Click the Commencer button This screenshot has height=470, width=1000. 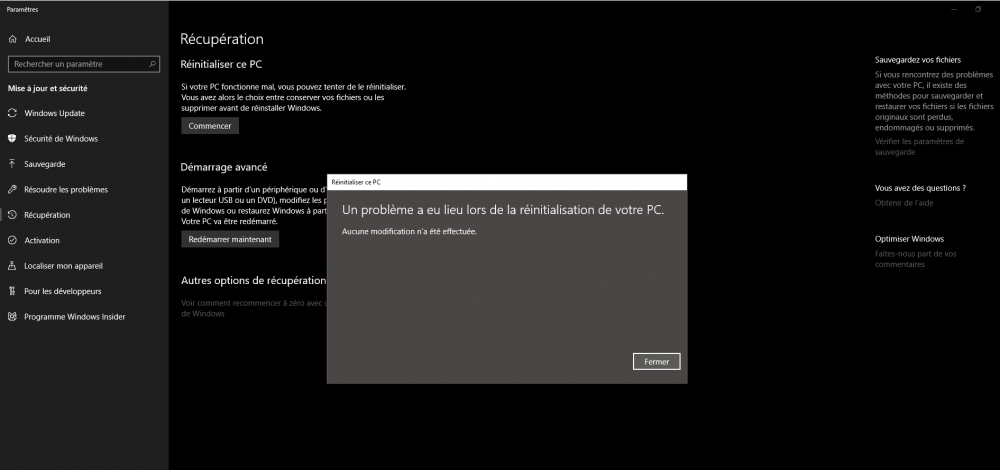tap(210, 126)
